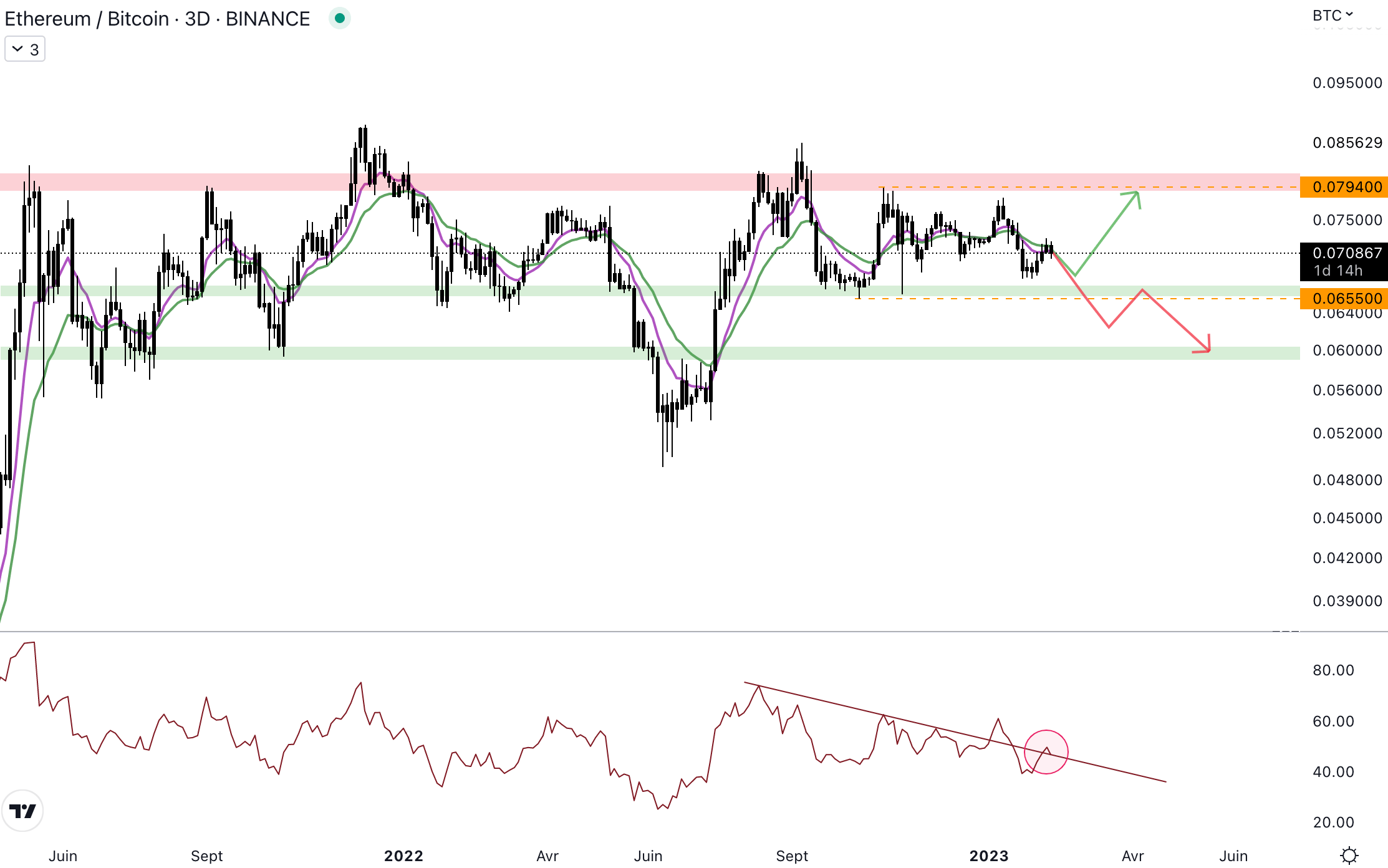Collapse the indicator legend showing 3

pyautogui.click(x=25, y=49)
